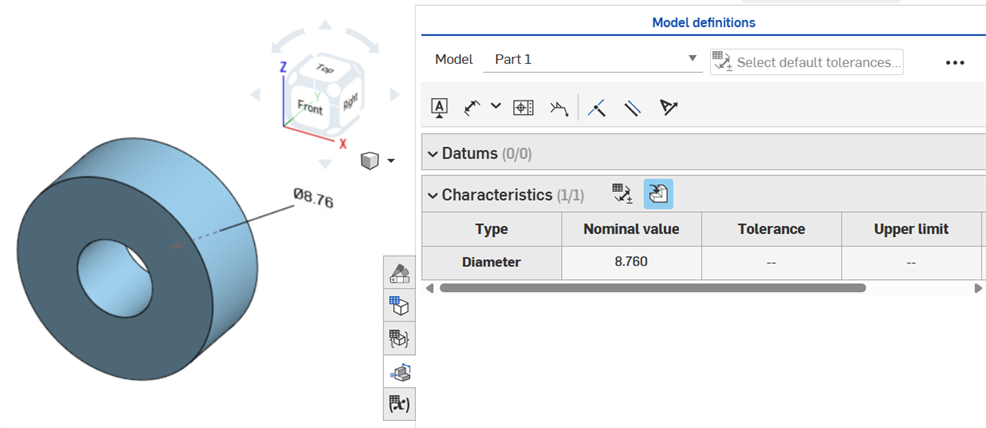Collapse the Datums section
The width and height of the screenshot is (986, 428).
point(433,154)
